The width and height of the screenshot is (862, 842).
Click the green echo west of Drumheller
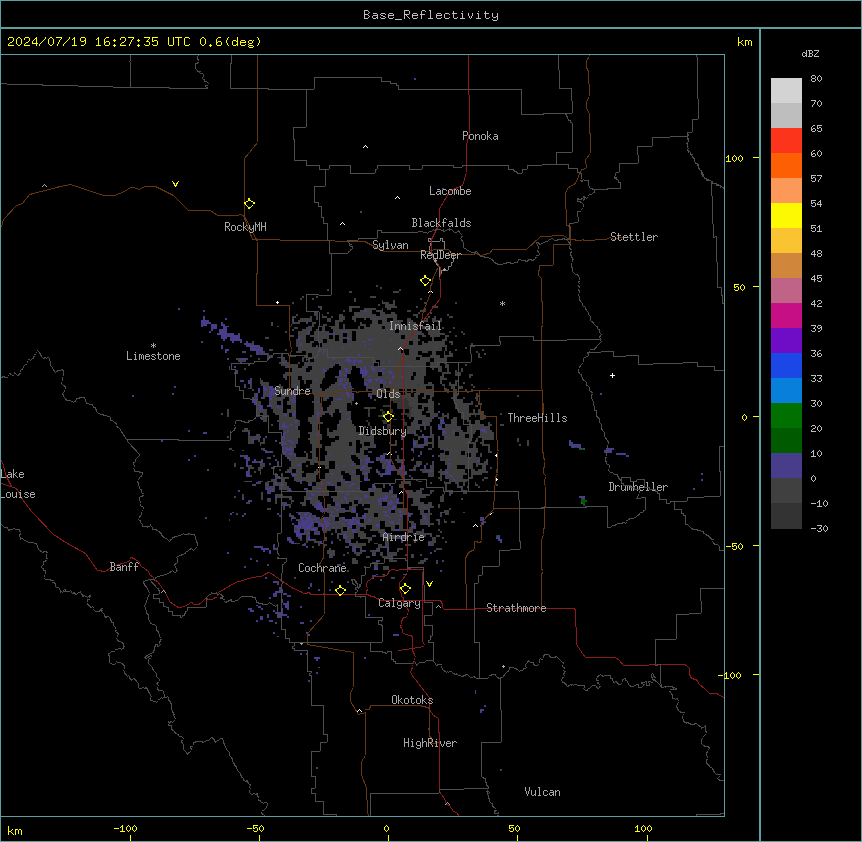point(583,500)
